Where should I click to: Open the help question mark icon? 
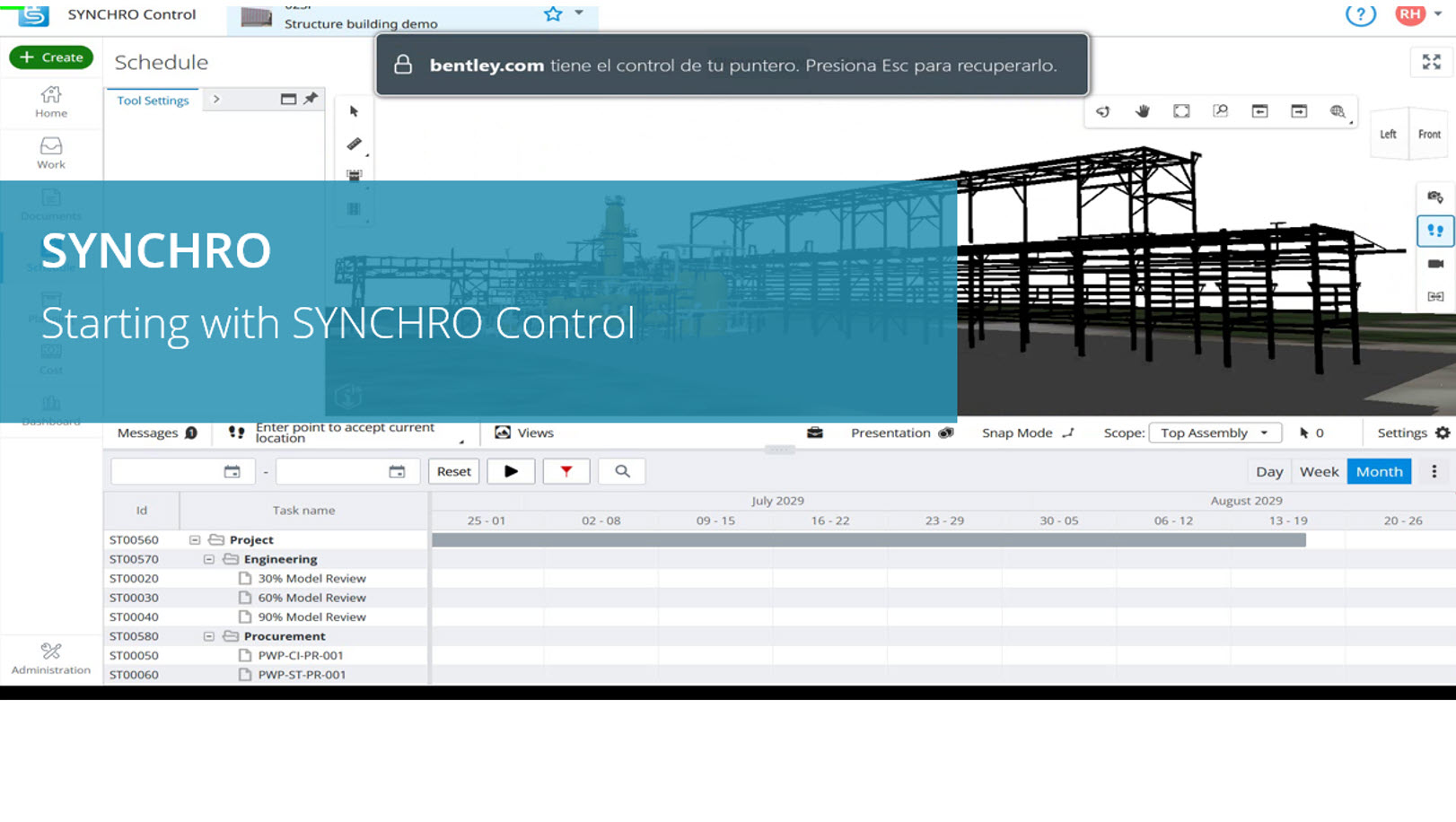point(1361,14)
